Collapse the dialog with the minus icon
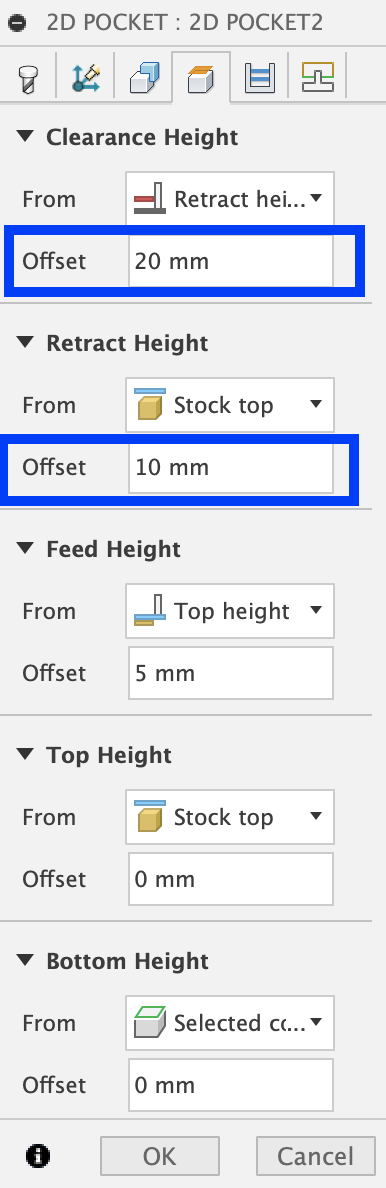The height and width of the screenshot is (1188, 386). point(17,23)
